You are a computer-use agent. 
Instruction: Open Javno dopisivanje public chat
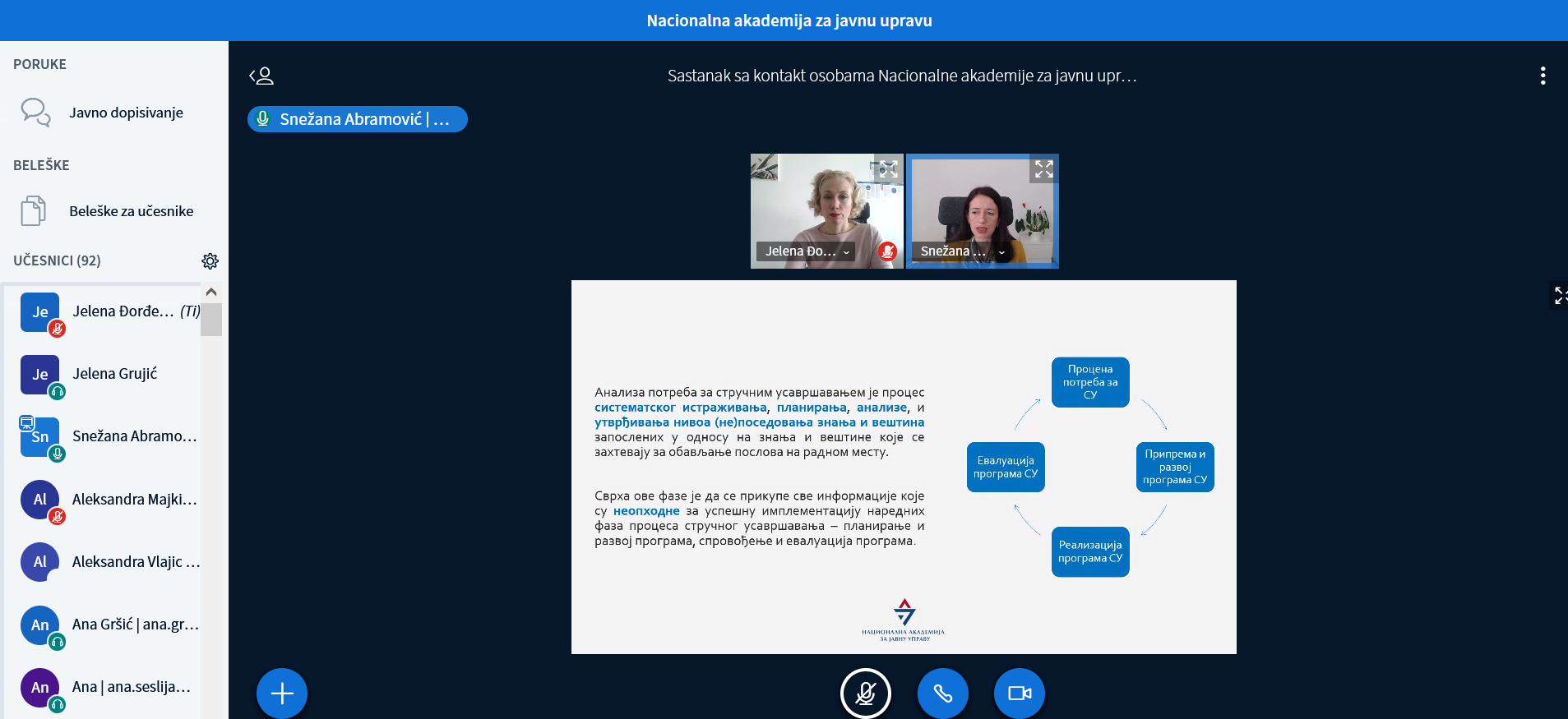126,113
